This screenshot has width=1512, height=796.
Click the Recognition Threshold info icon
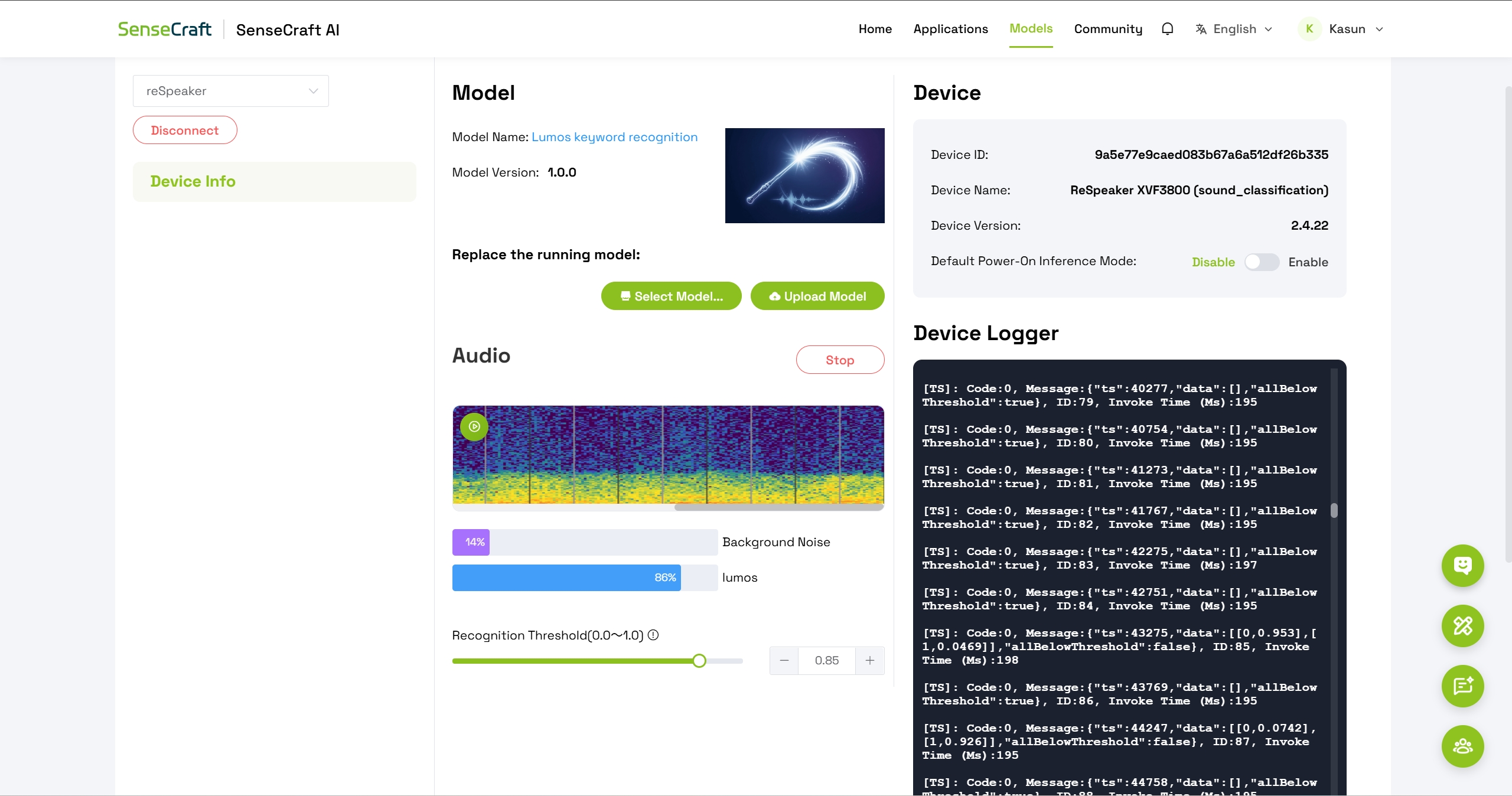point(653,635)
